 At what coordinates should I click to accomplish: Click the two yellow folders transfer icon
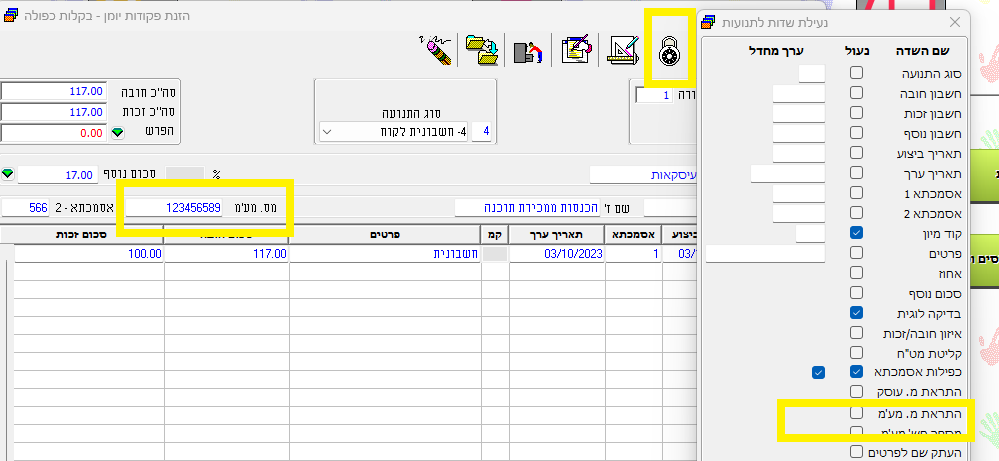click(482, 49)
